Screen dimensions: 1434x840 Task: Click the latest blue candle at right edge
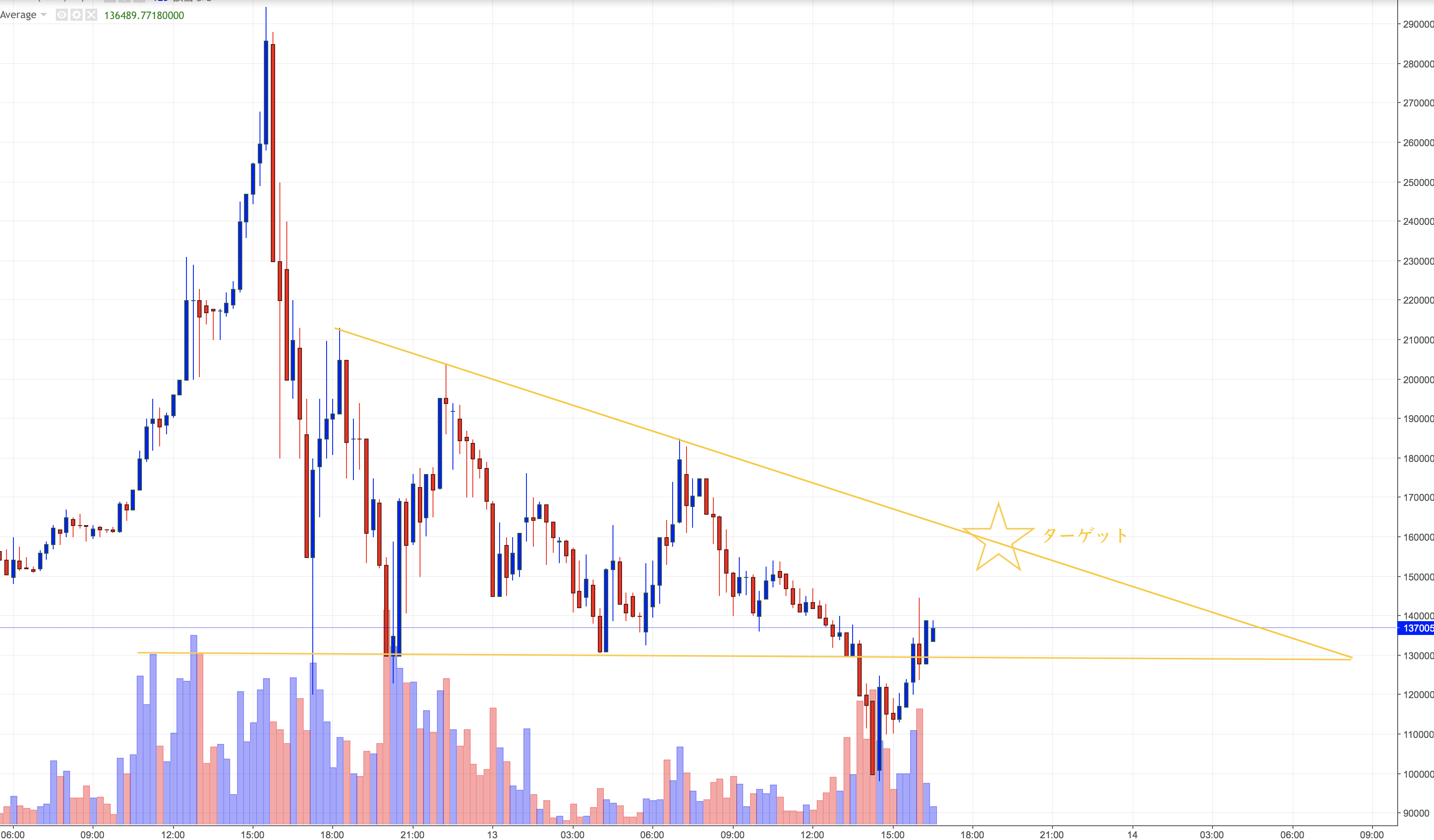933,634
